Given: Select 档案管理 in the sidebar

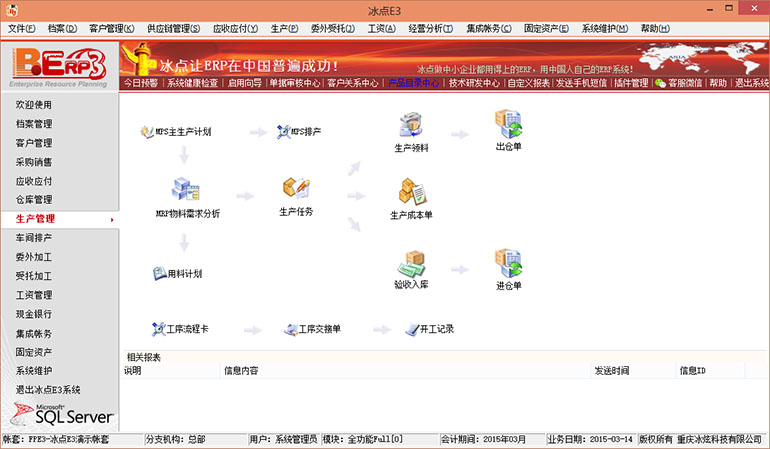Looking at the screenshot, I should pos(33,124).
